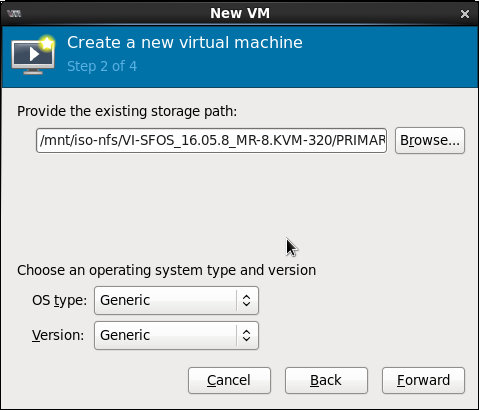Click the 'Version:' label
Screen dimensions: 479x410
[58, 335]
